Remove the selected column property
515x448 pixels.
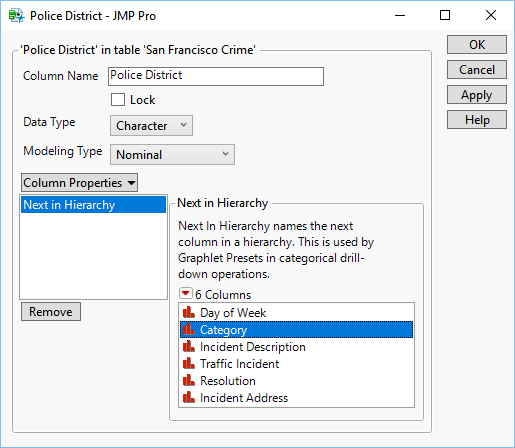(51, 312)
